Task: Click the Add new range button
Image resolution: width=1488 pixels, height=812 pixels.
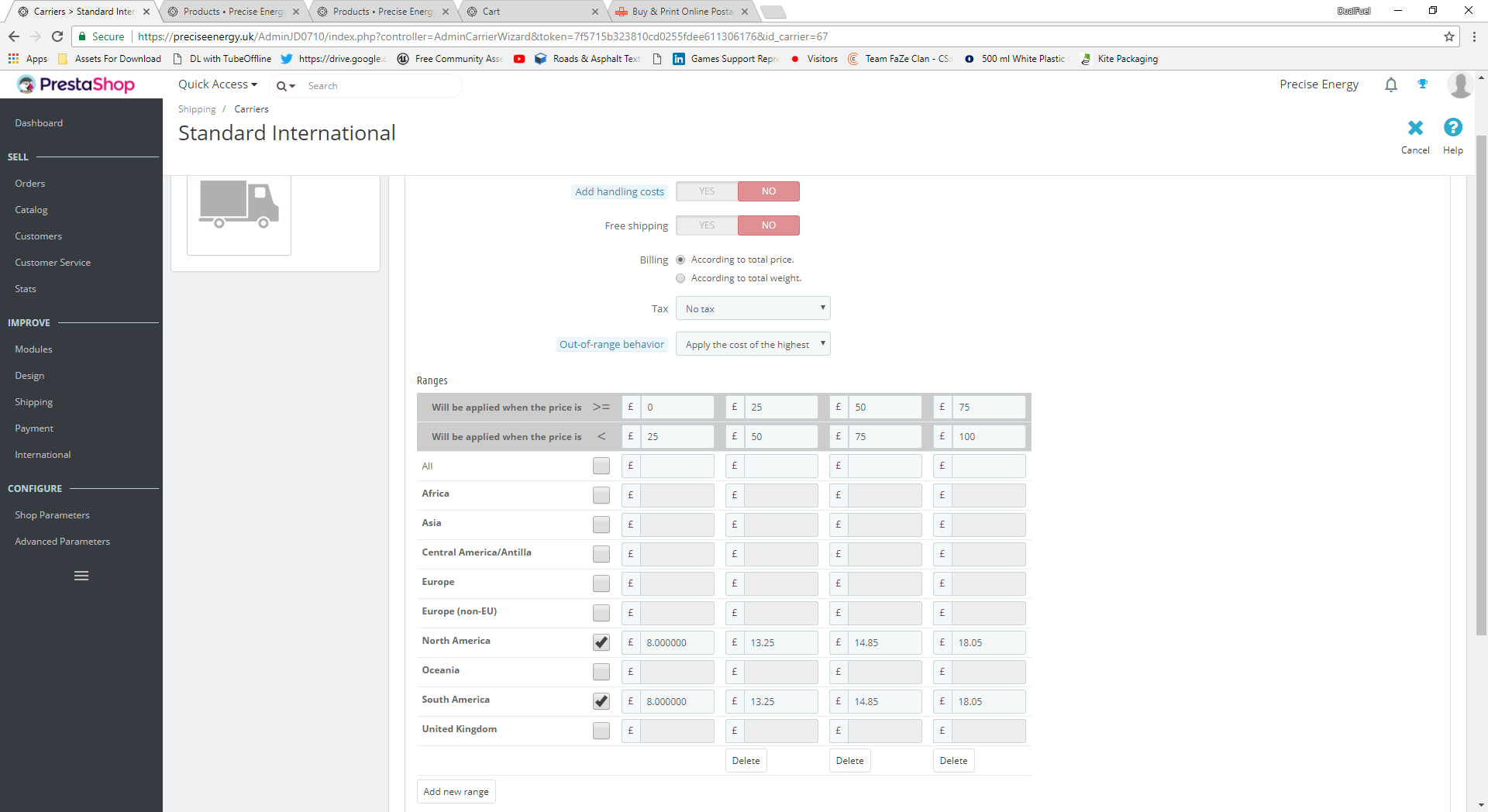Action: [456, 792]
